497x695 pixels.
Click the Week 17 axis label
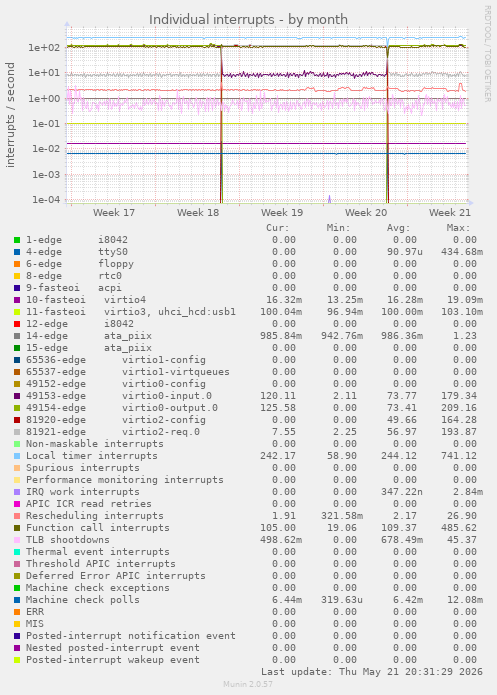(x=114, y=213)
